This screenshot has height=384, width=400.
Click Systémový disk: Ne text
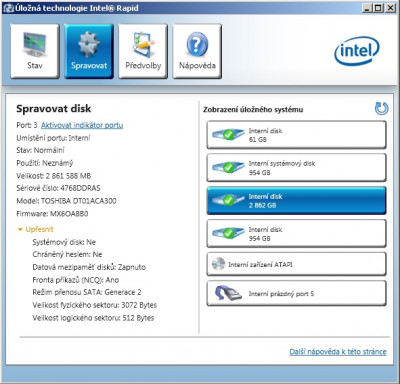tap(64, 242)
